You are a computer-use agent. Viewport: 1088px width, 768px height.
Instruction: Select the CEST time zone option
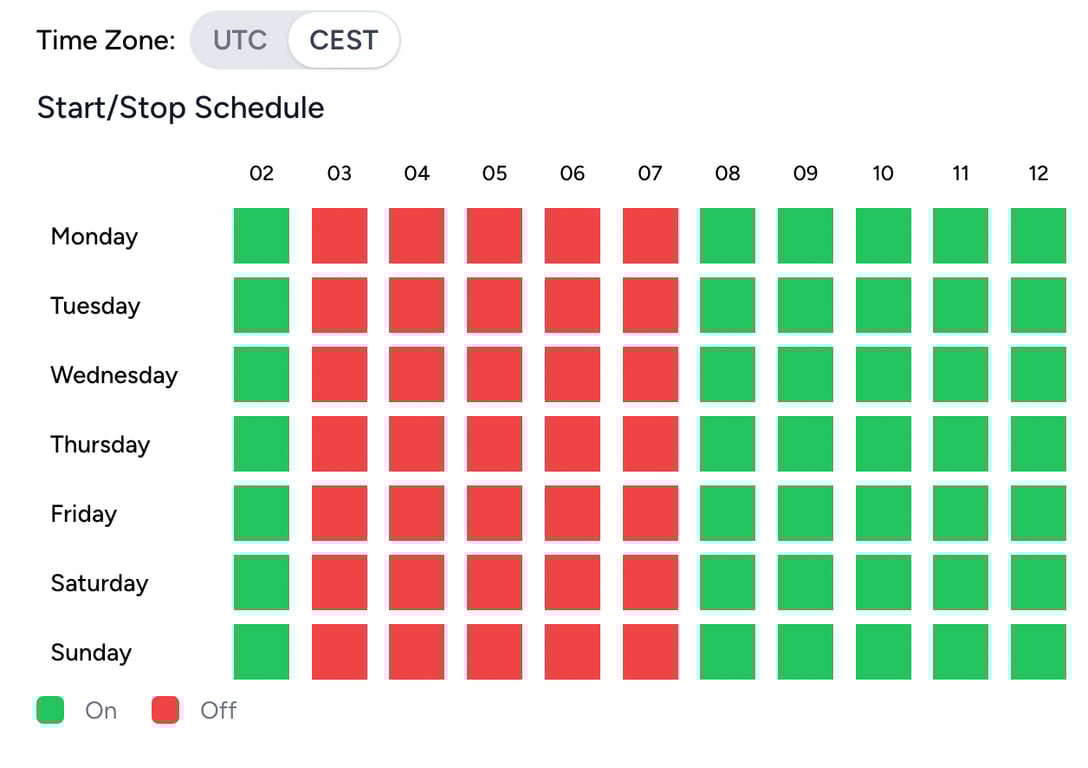(x=343, y=41)
